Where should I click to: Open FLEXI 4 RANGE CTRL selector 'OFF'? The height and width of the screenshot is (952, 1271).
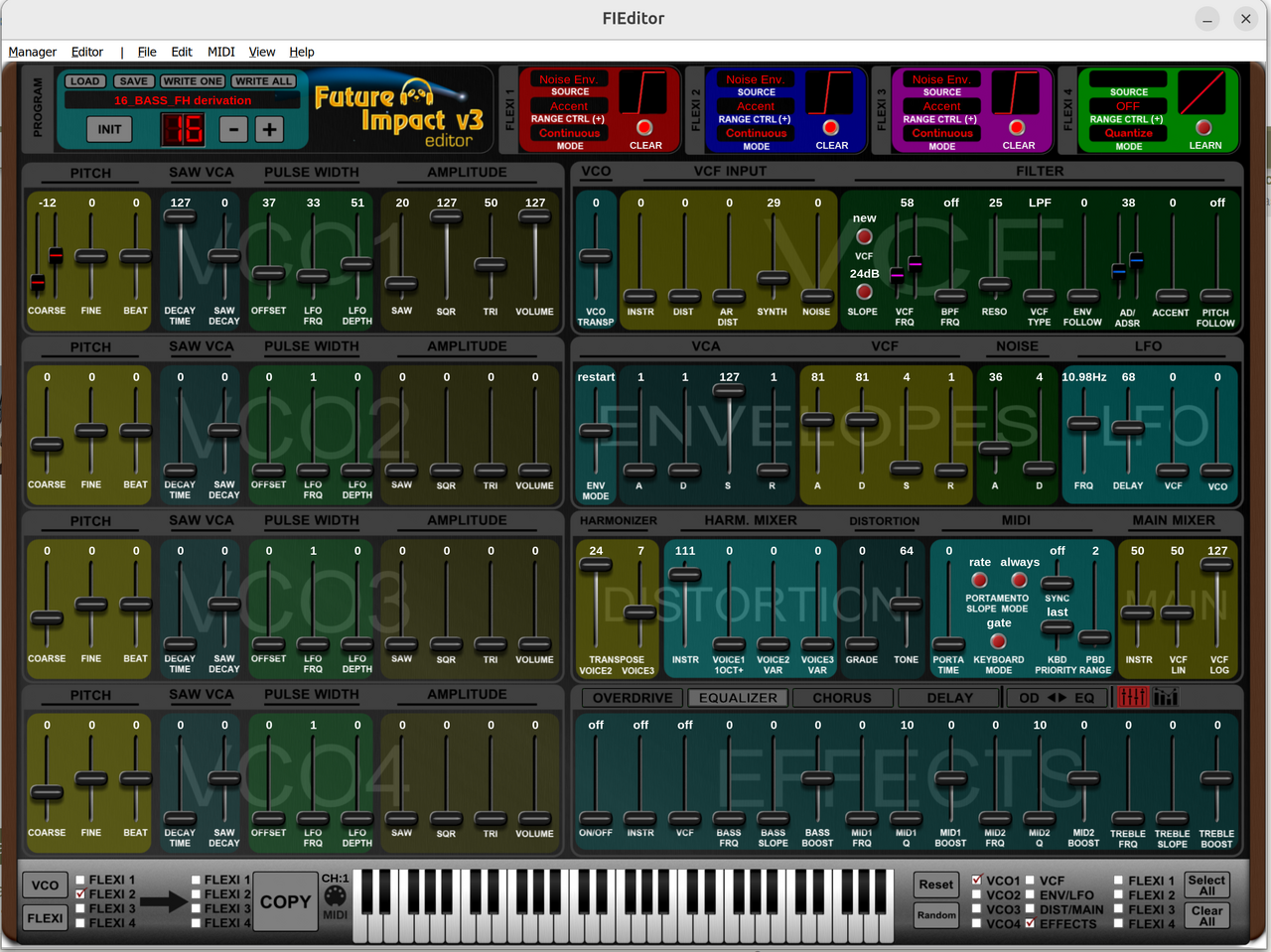(1128, 106)
